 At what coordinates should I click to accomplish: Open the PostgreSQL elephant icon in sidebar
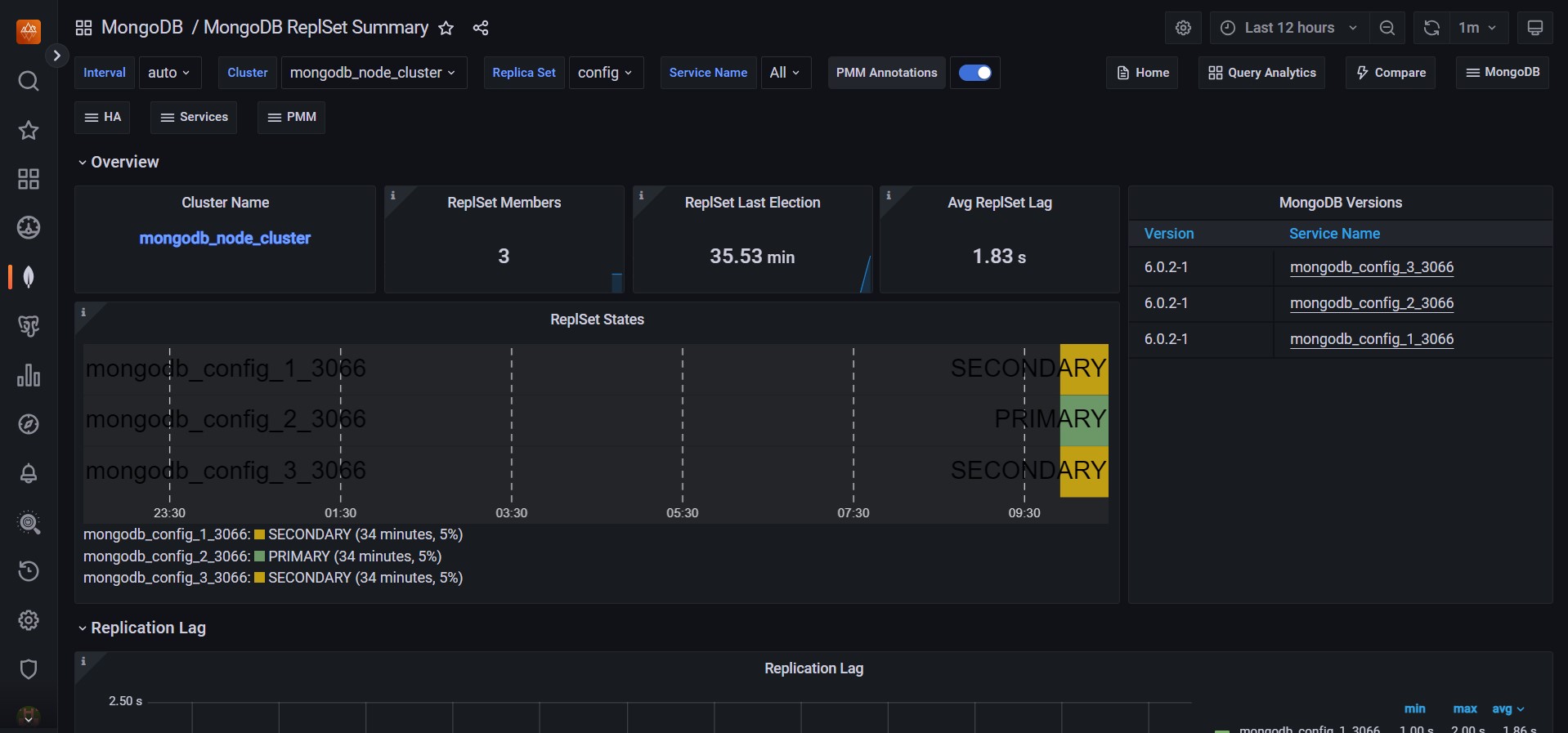click(29, 326)
